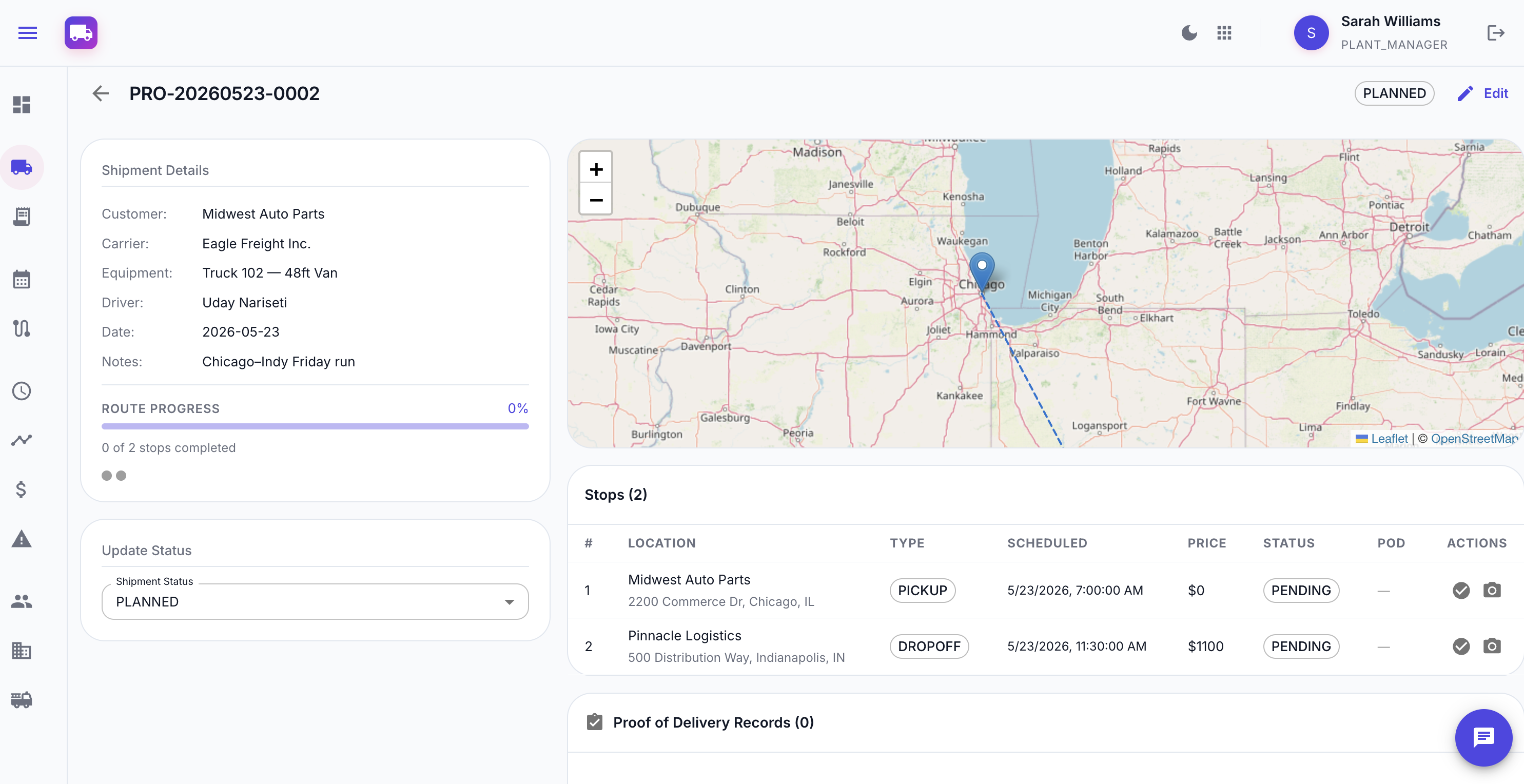Open the company building sidebar icon

(22, 651)
